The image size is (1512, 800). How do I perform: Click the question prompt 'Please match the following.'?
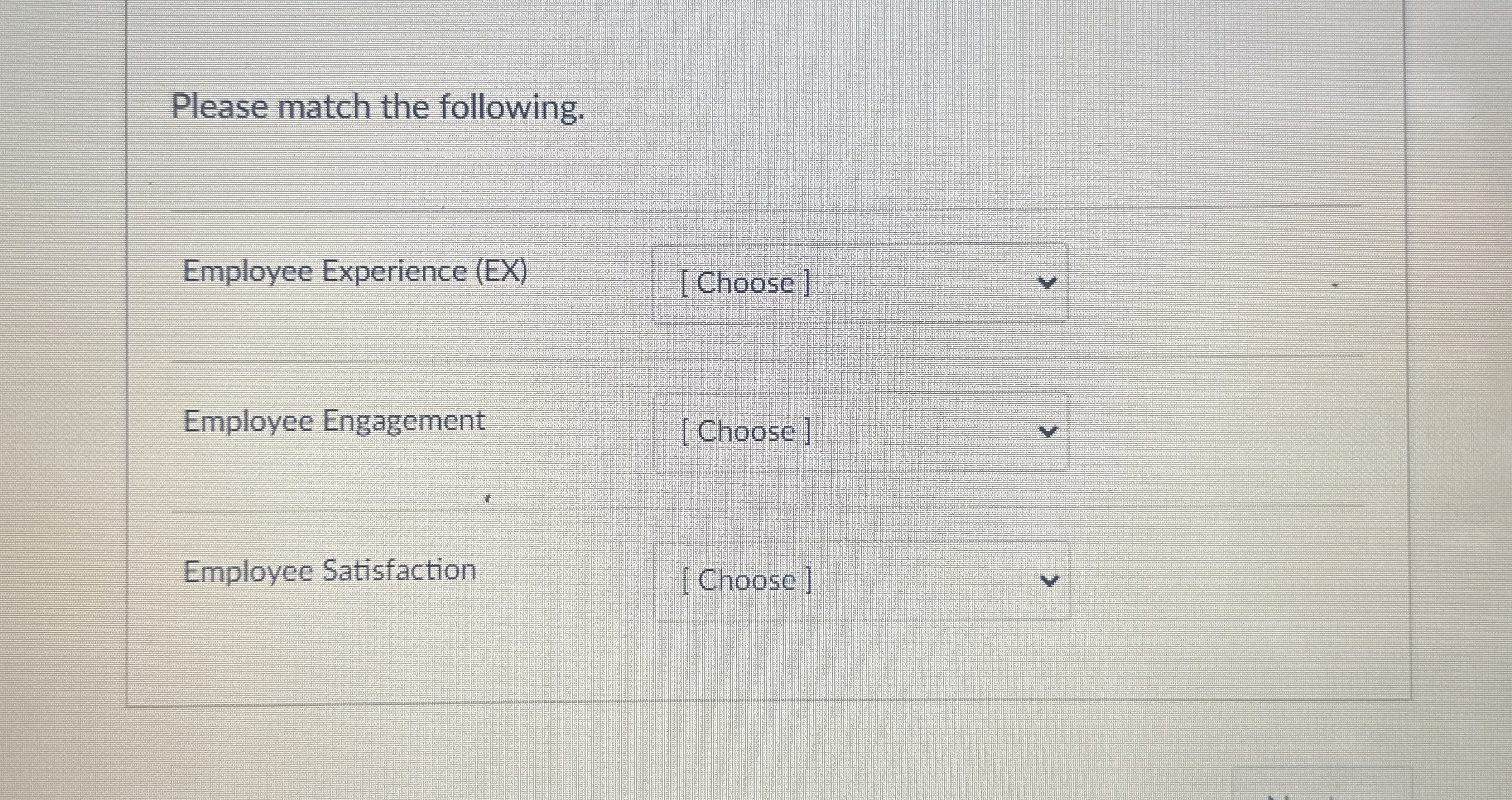click(379, 107)
